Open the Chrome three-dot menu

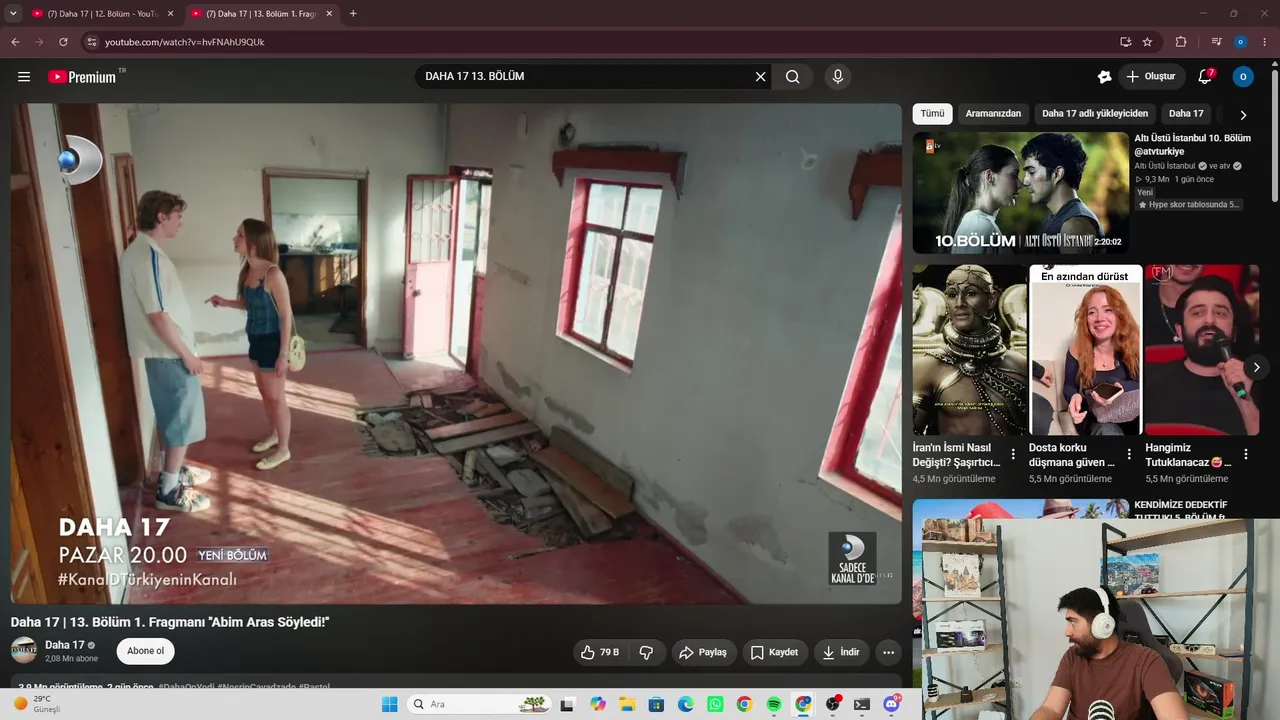coord(1265,42)
